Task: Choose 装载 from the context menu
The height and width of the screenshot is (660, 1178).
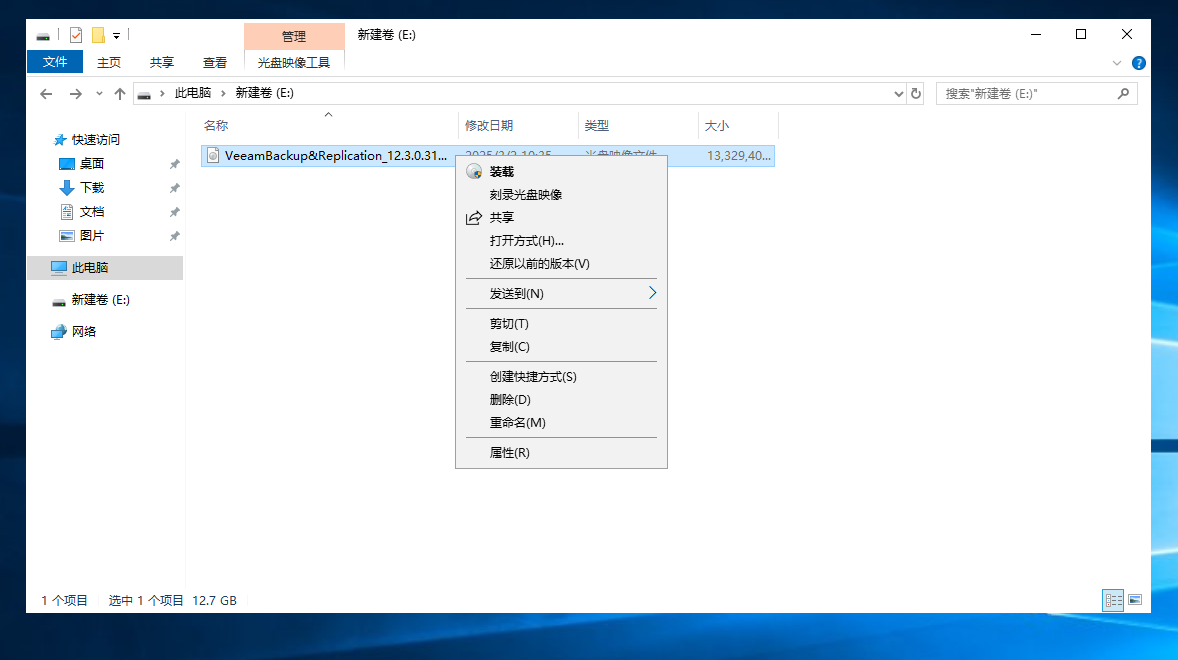Action: 561,171
